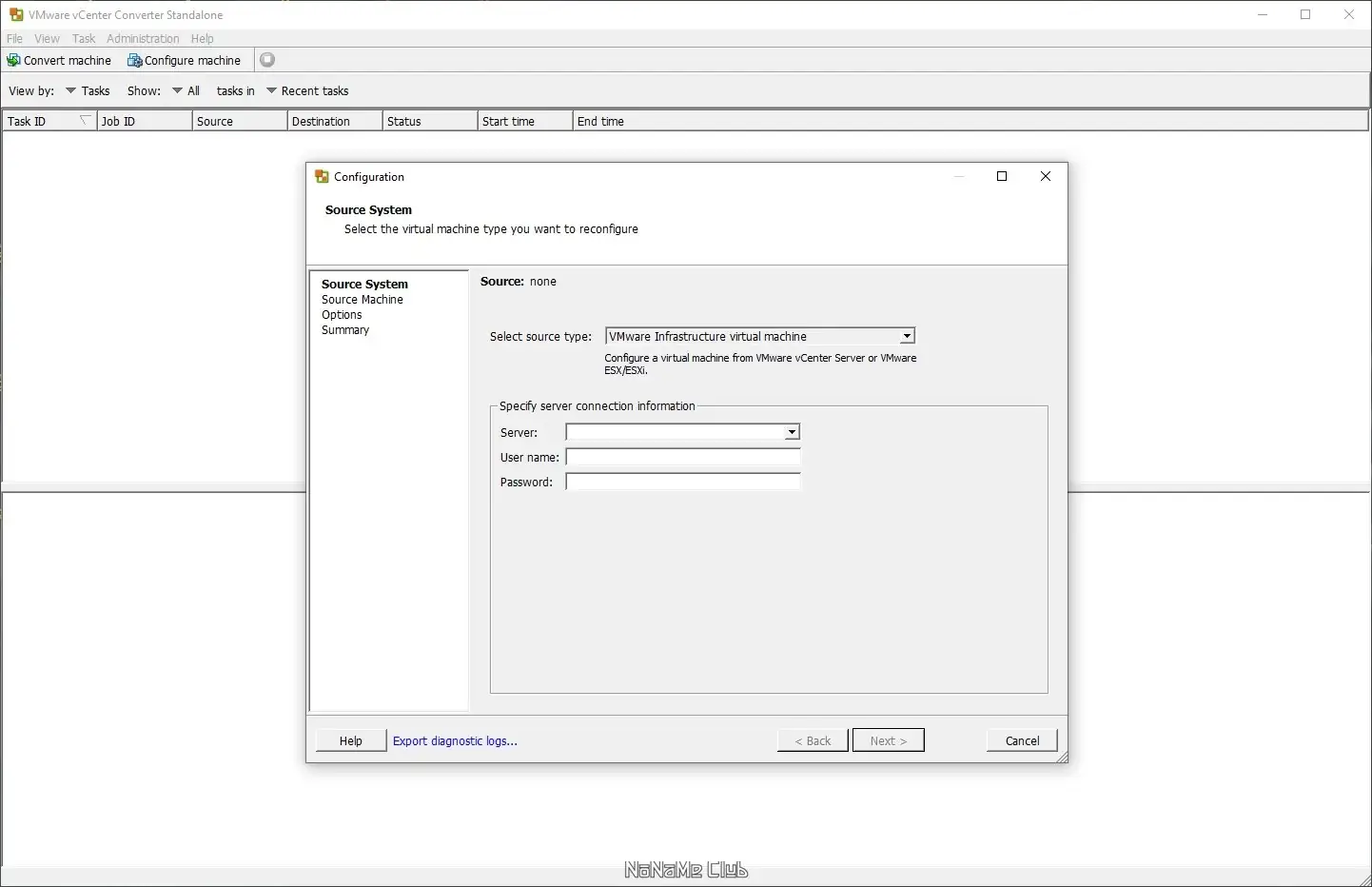Maximize the Configuration dialog
This screenshot has width=1372, height=887.
1002,176
